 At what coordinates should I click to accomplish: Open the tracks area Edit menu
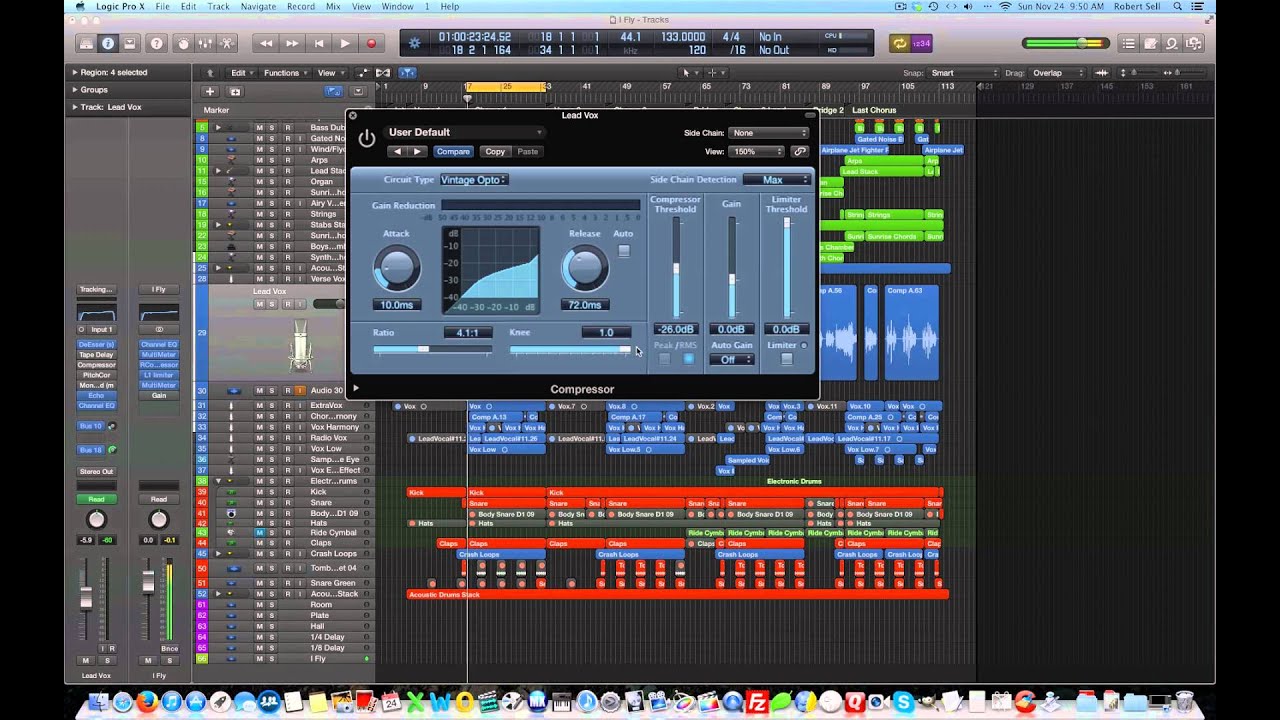coord(239,73)
